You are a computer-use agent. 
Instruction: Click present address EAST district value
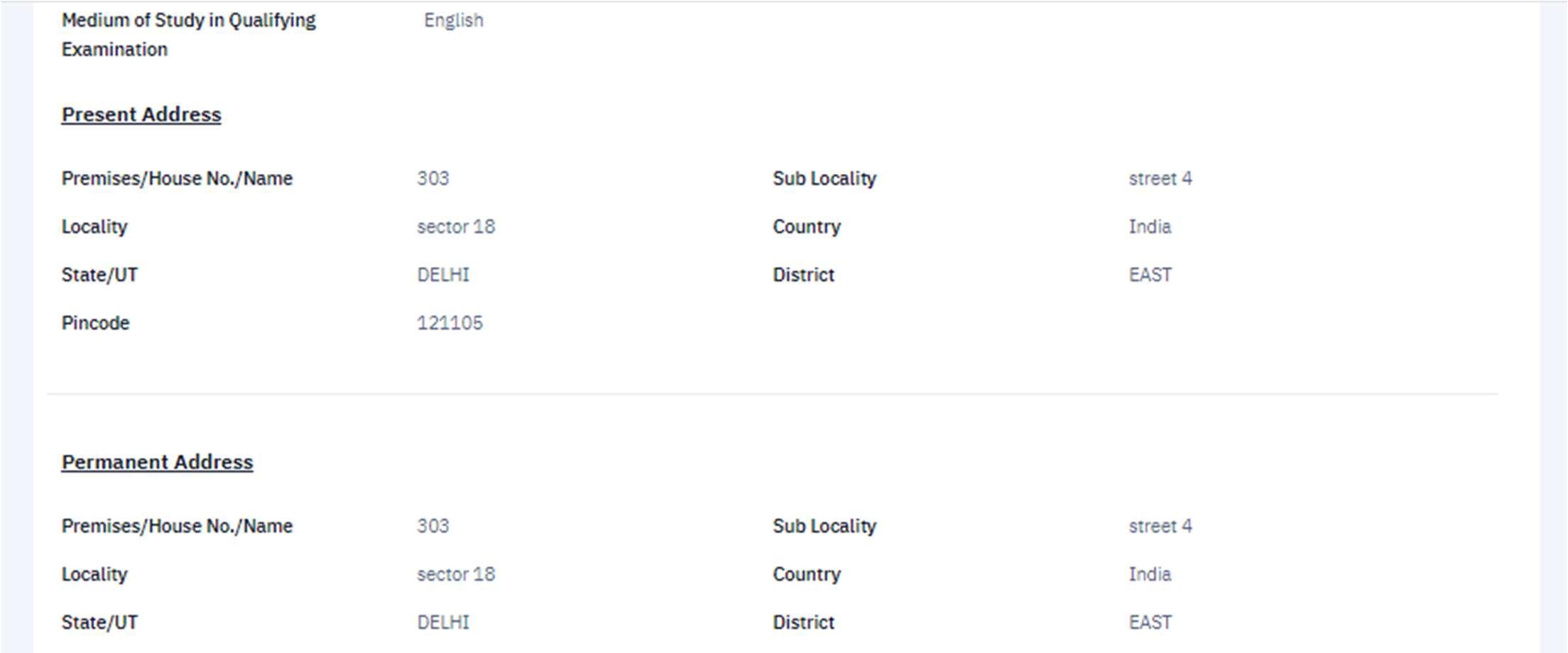(1150, 275)
